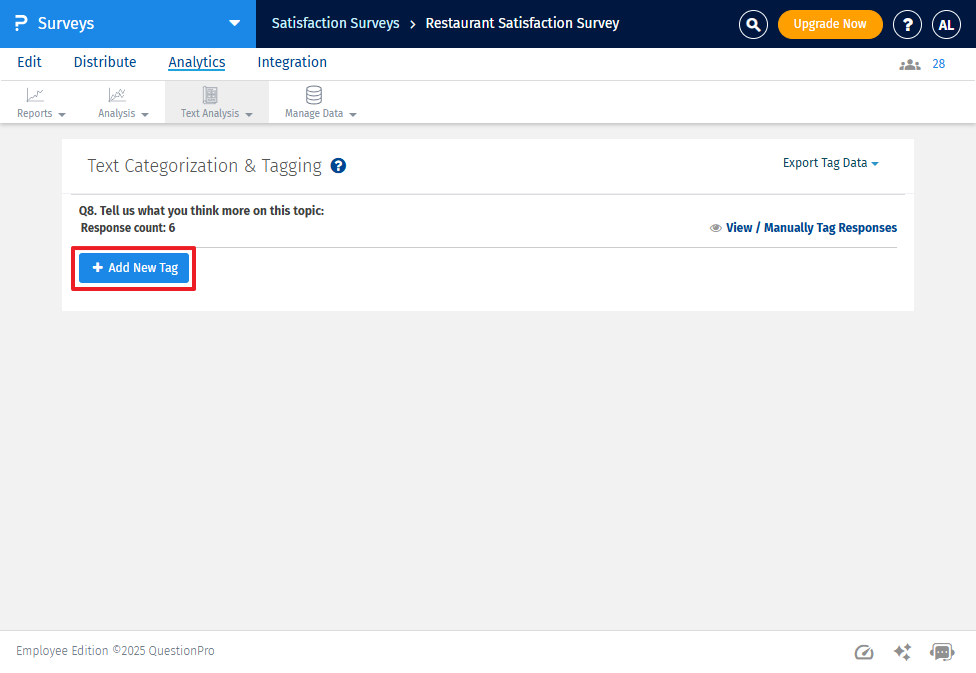Open help for Text Categorization & Tagging

pos(338,166)
